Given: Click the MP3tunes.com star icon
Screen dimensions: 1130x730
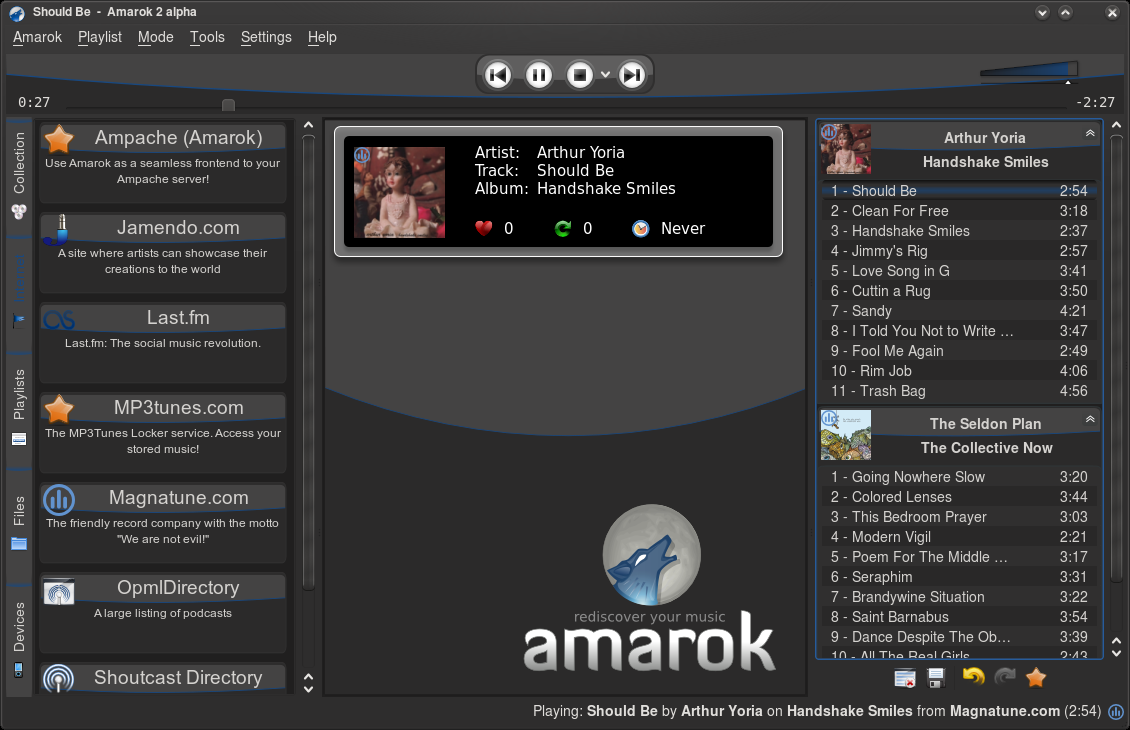Looking at the screenshot, I should 59,409.
